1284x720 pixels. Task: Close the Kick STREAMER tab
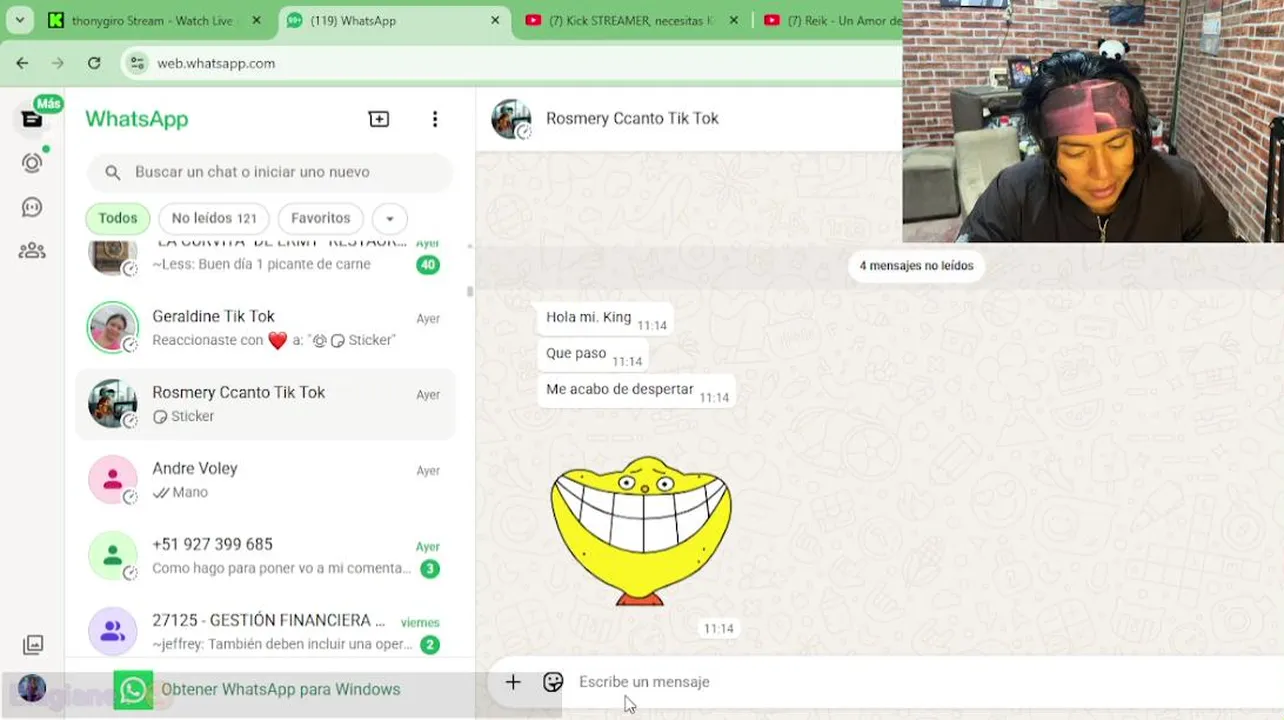pyautogui.click(x=733, y=20)
